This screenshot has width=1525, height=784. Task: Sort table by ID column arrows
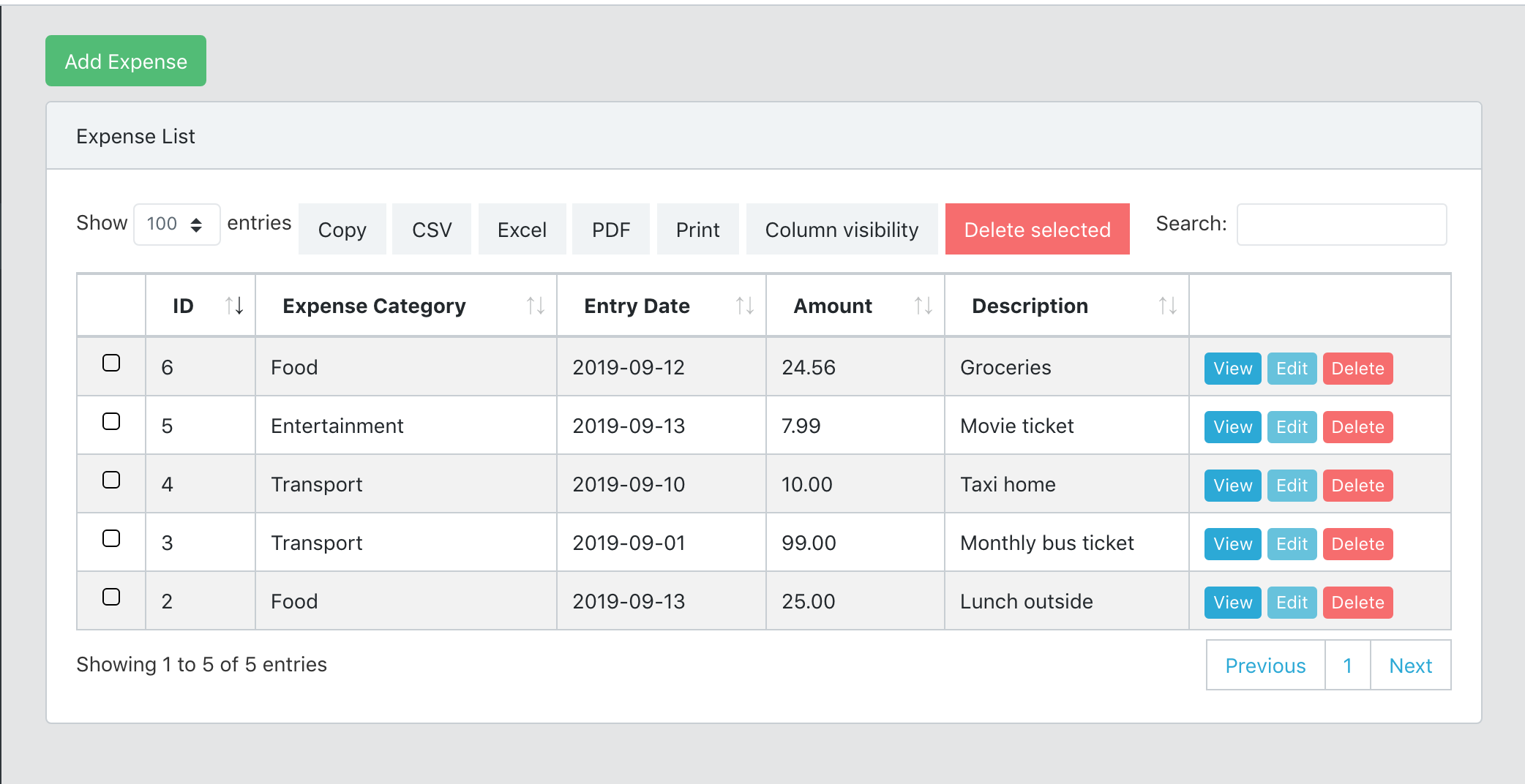click(x=234, y=306)
